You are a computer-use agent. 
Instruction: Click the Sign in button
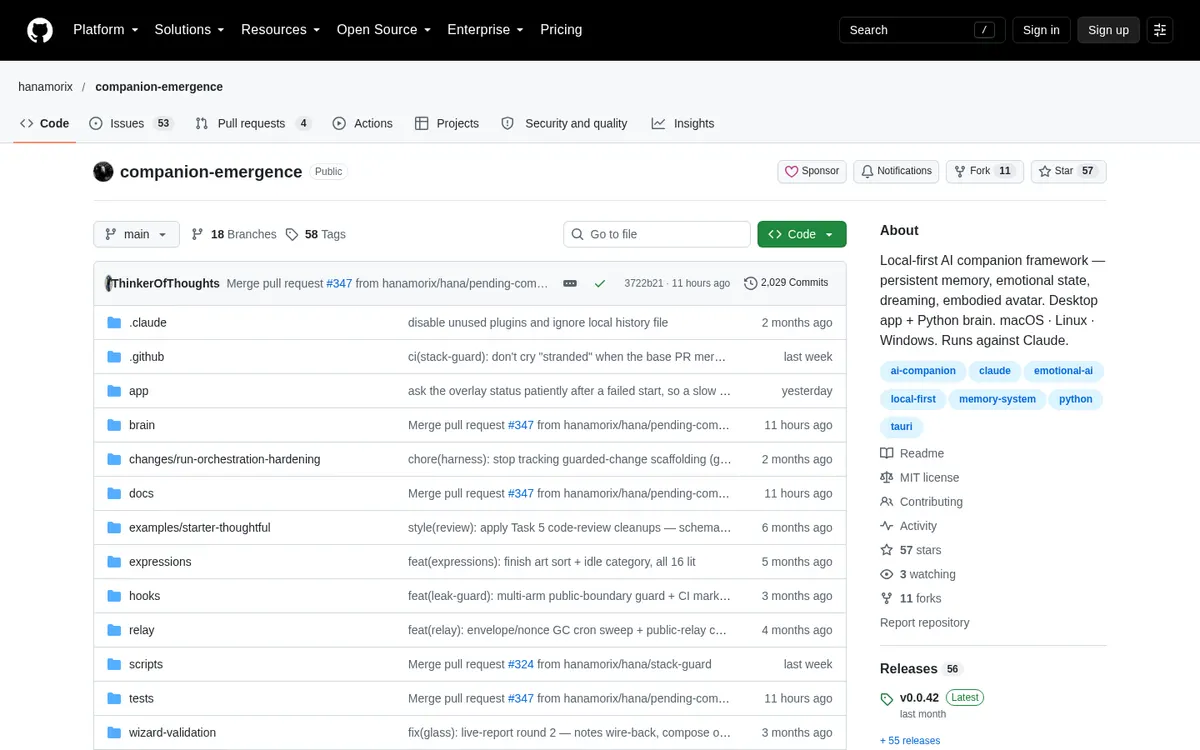click(1041, 30)
